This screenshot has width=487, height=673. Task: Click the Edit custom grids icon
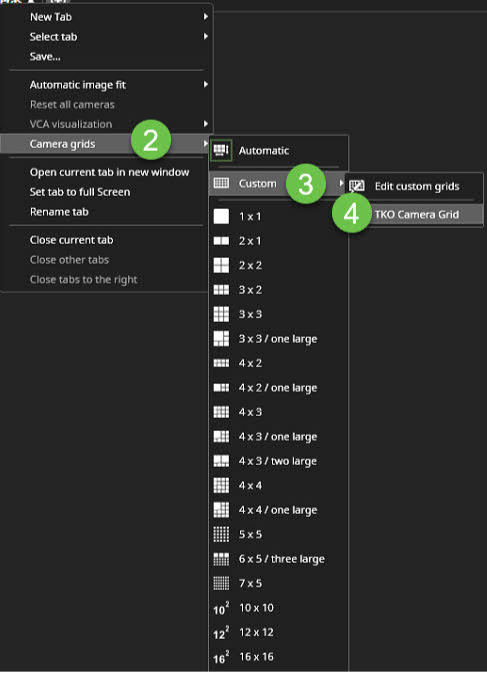point(357,186)
